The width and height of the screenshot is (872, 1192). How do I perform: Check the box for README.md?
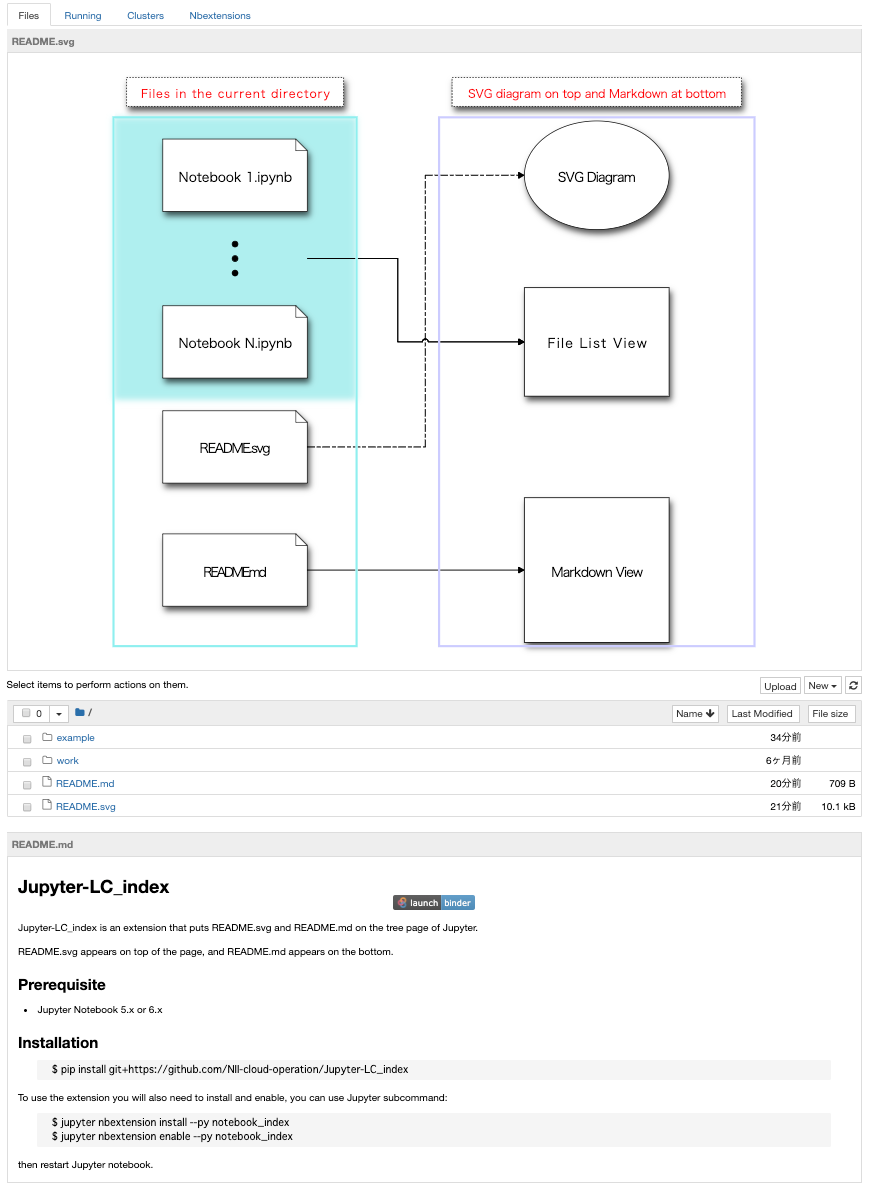click(27, 785)
